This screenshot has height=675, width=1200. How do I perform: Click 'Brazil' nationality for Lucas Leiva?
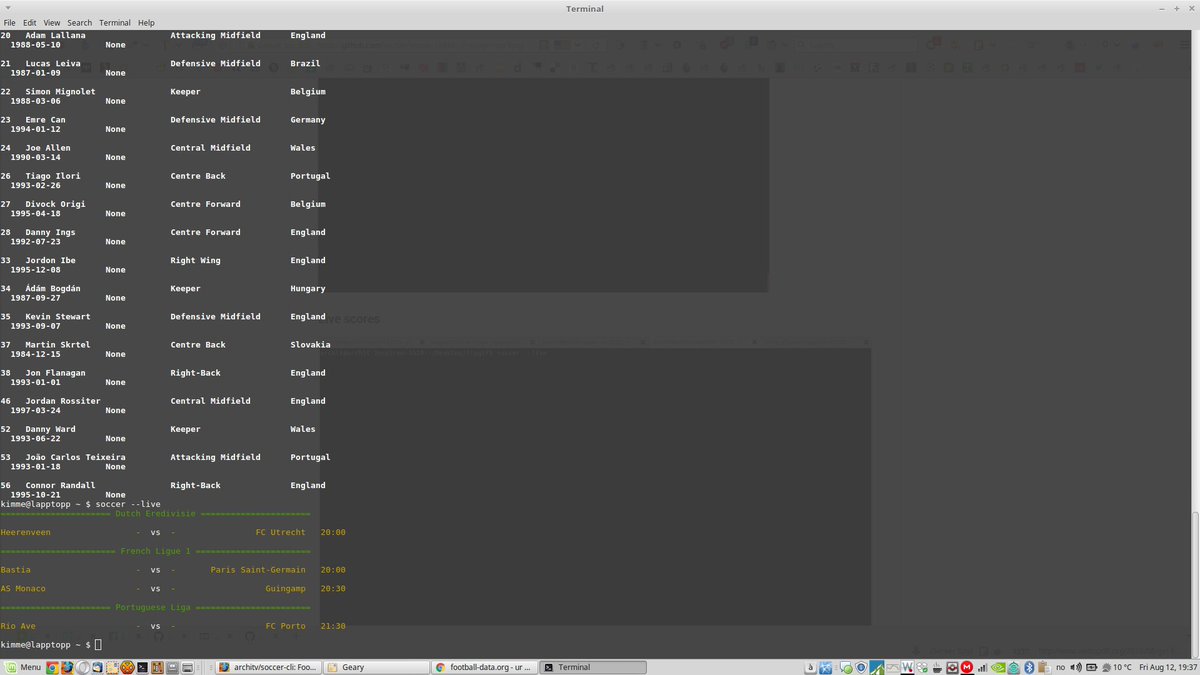pyautogui.click(x=306, y=64)
